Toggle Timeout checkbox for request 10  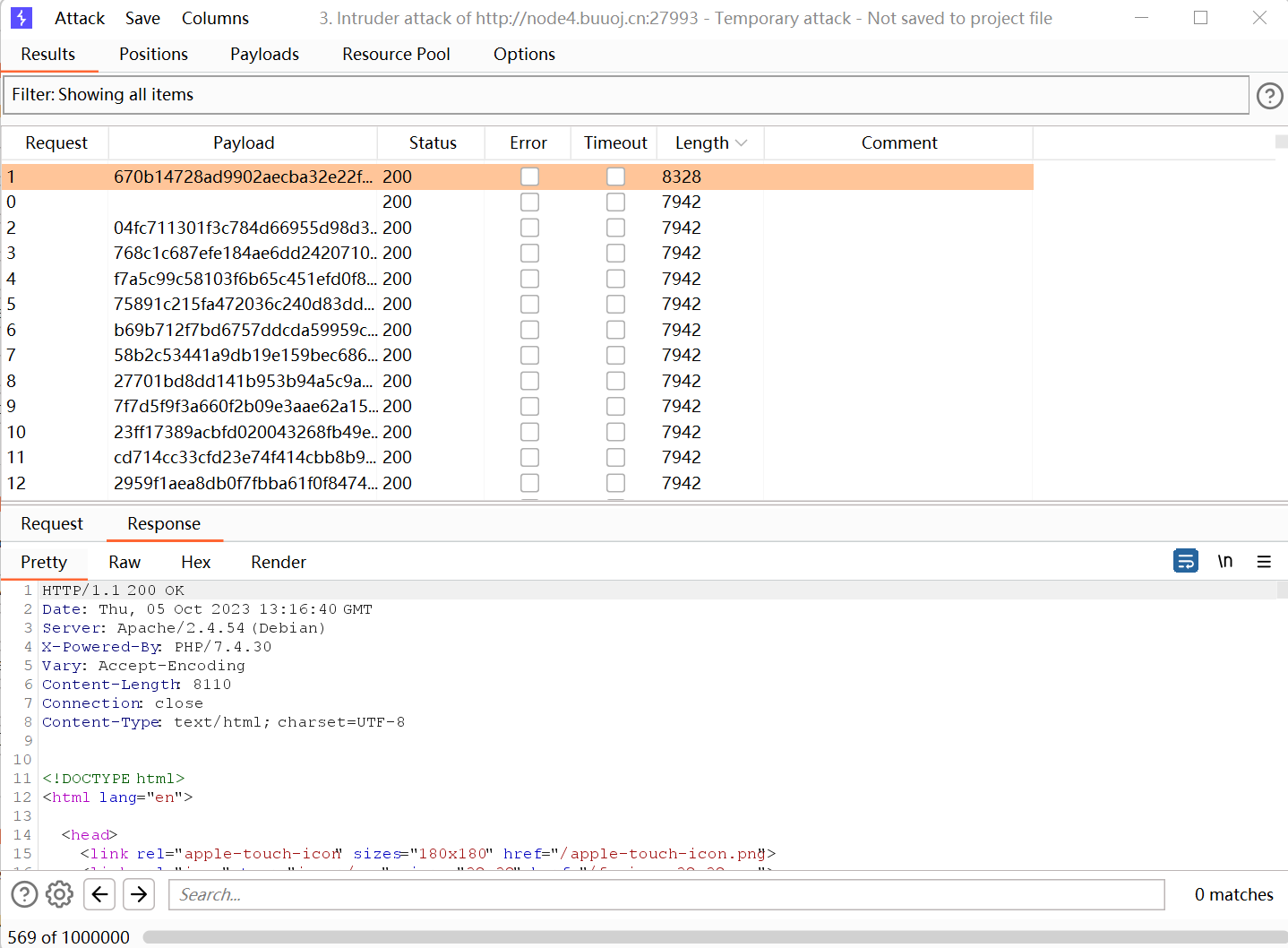click(615, 432)
